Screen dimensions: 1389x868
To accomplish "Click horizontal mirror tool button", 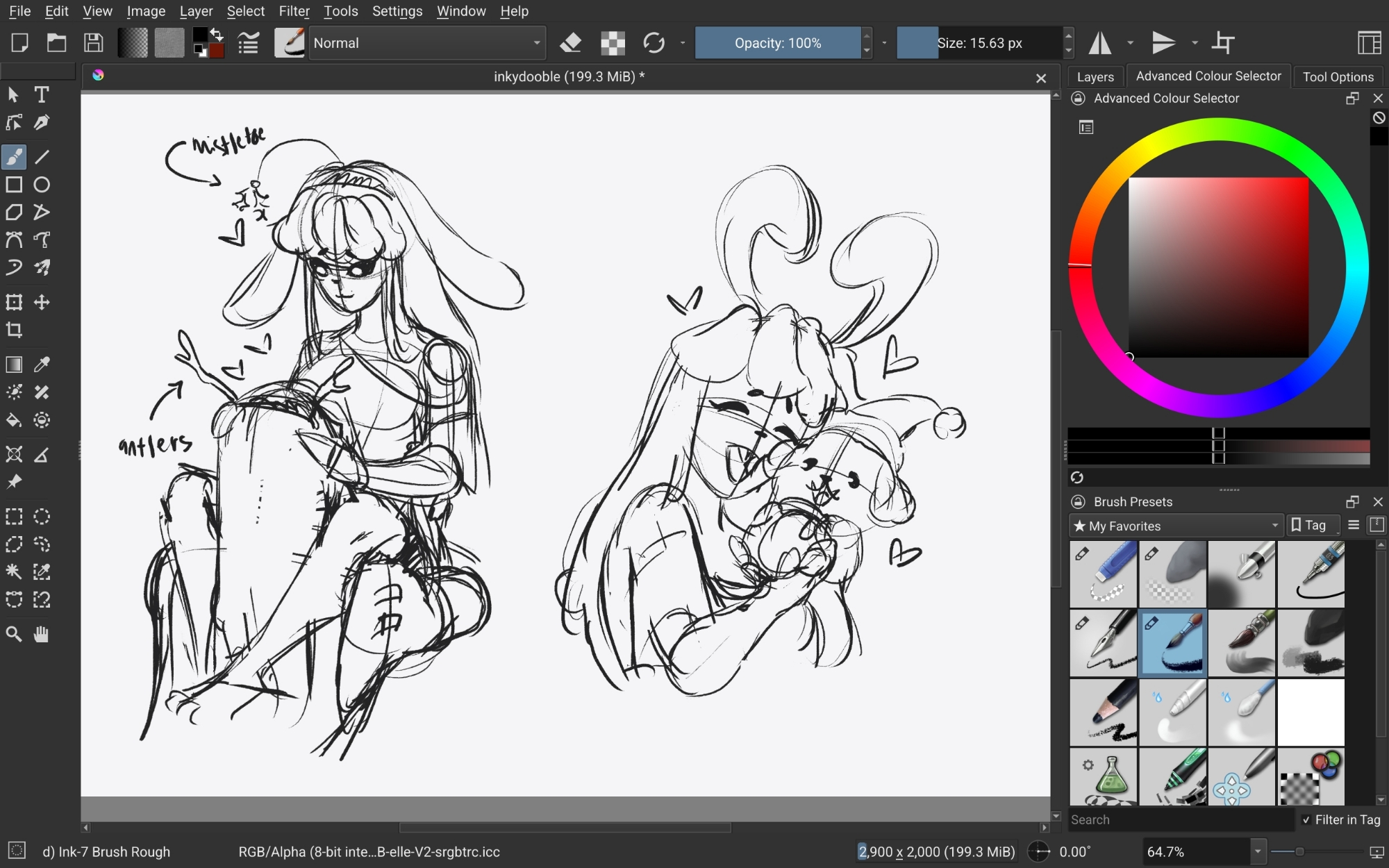I will [x=1100, y=43].
